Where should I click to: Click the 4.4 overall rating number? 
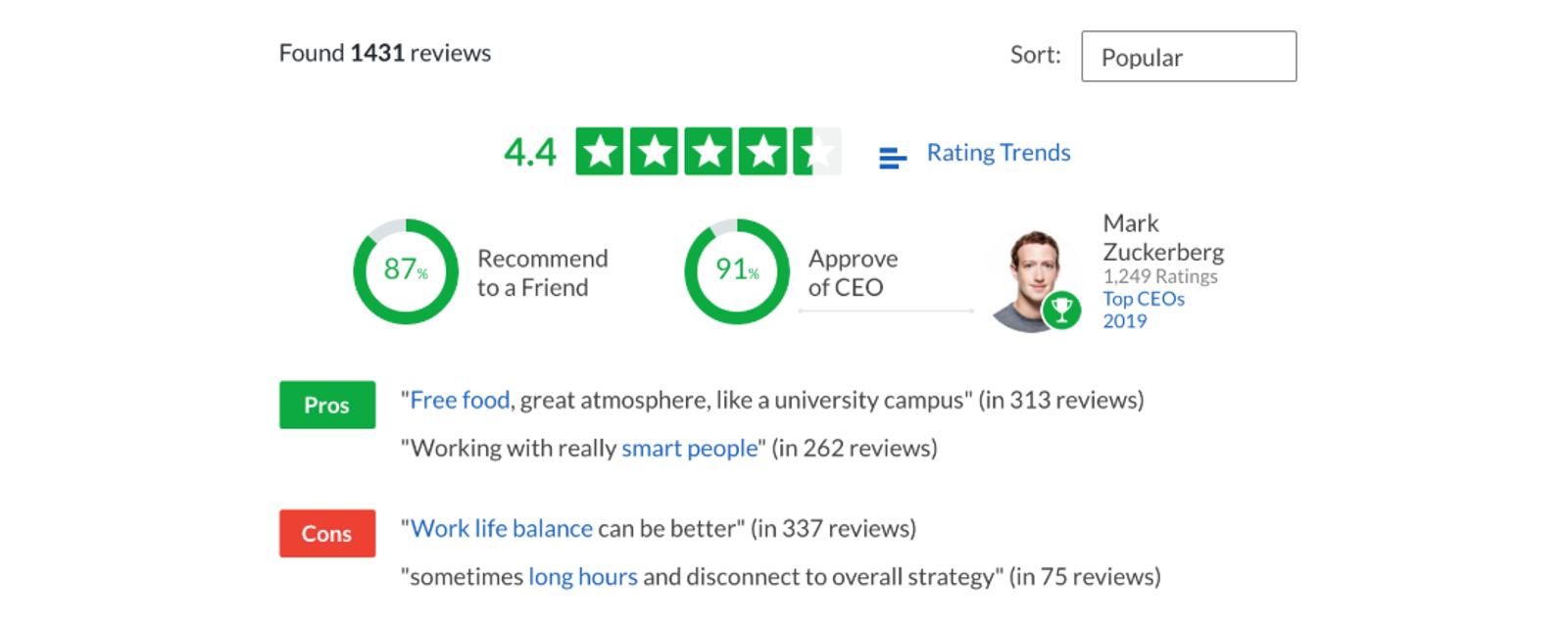click(530, 153)
